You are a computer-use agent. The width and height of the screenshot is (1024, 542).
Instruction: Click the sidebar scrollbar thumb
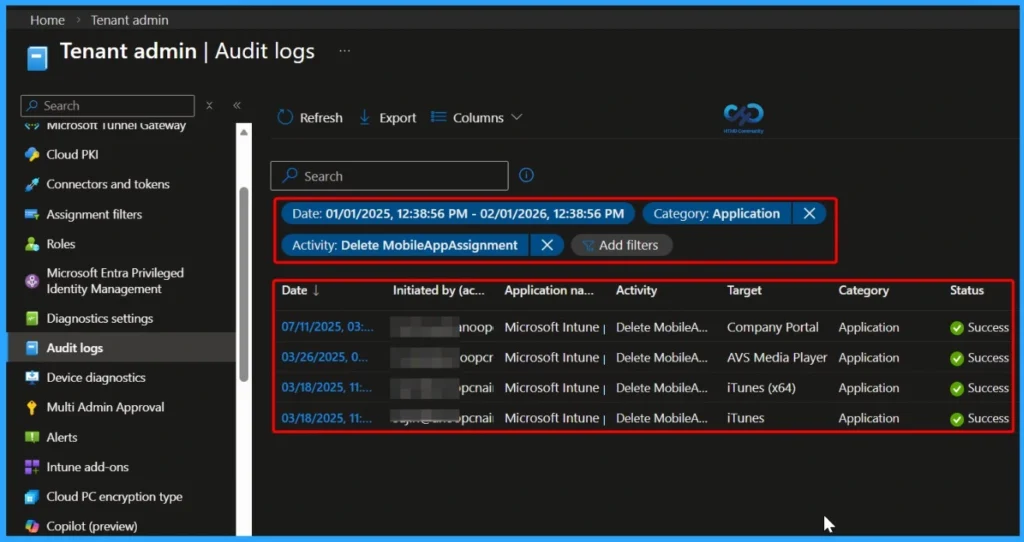[x=244, y=284]
